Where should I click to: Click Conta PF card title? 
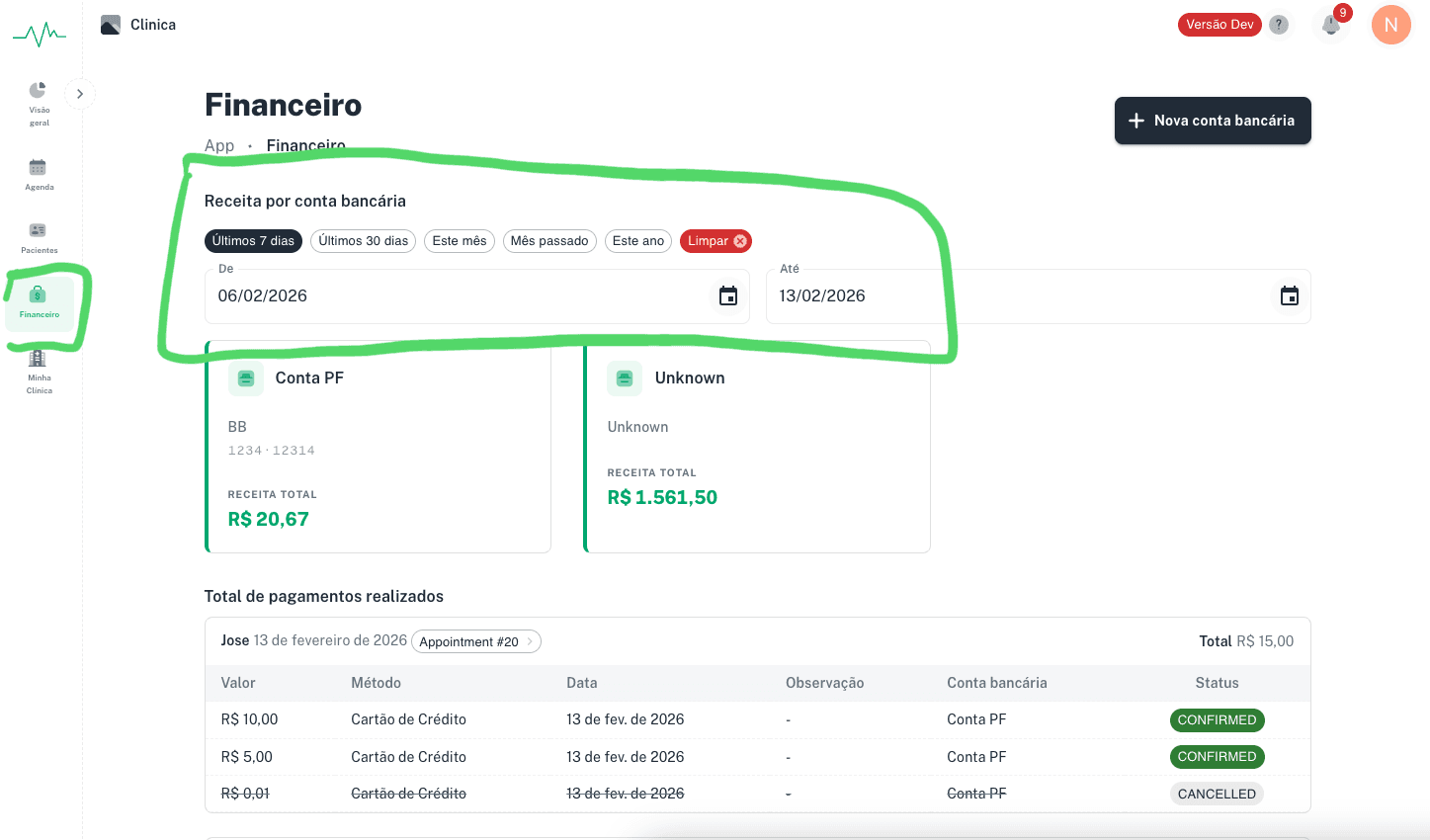pos(309,378)
